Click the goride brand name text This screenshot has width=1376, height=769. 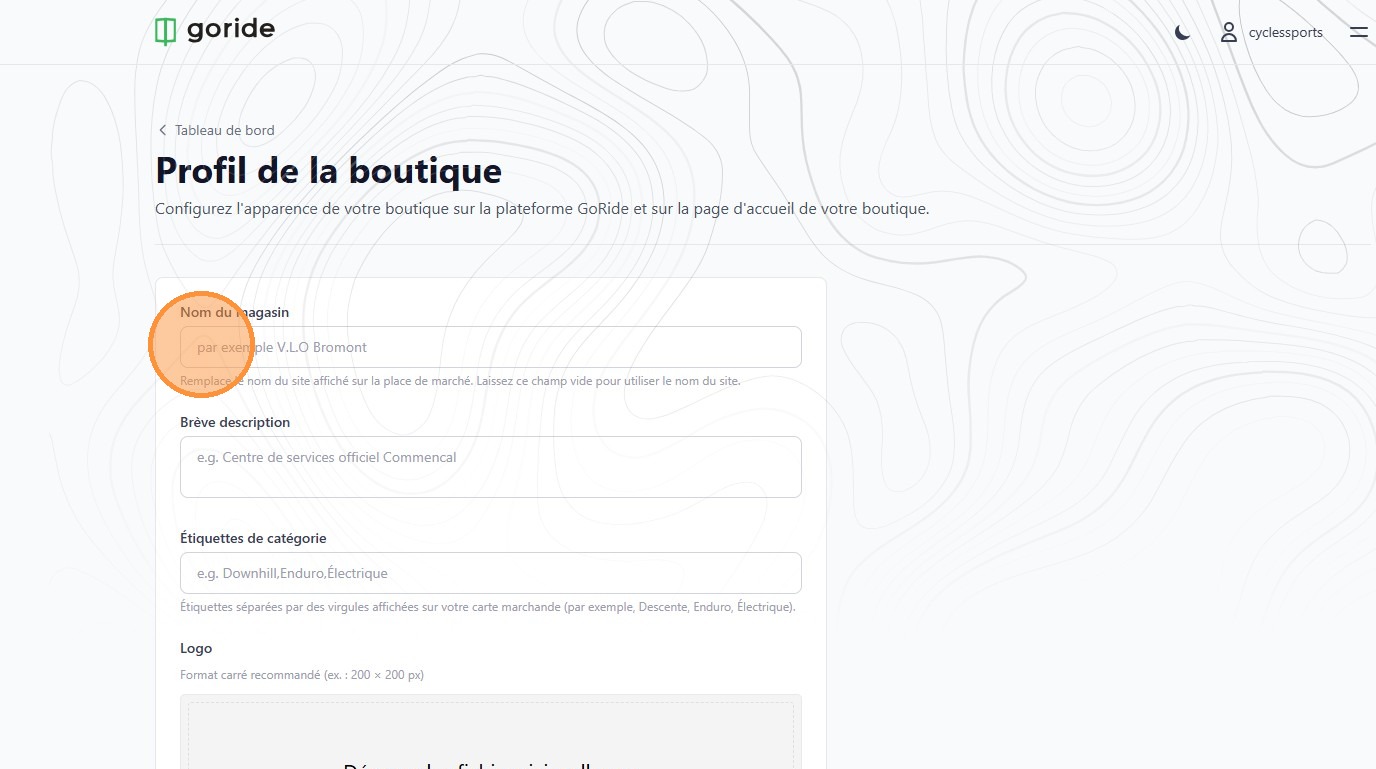tap(230, 30)
